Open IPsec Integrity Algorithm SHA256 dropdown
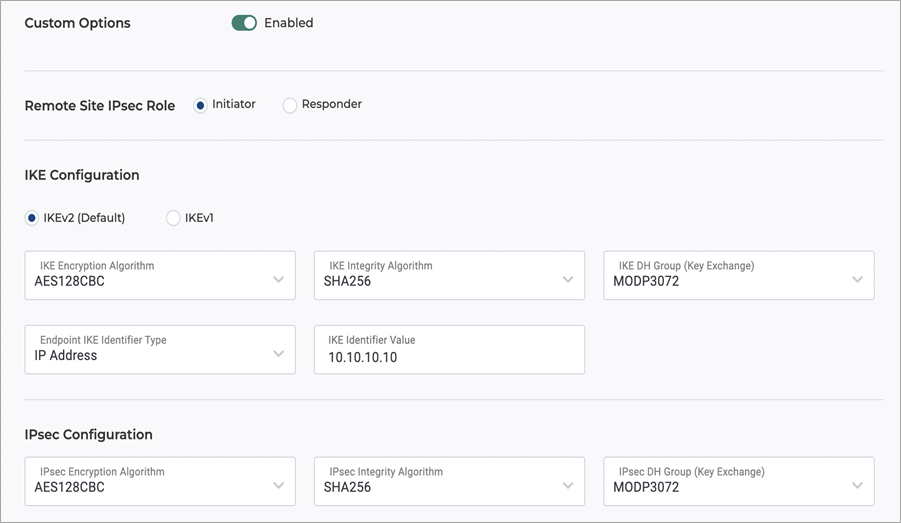Image resolution: width=901 pixels, height=523 pixels. pos(449,482)
